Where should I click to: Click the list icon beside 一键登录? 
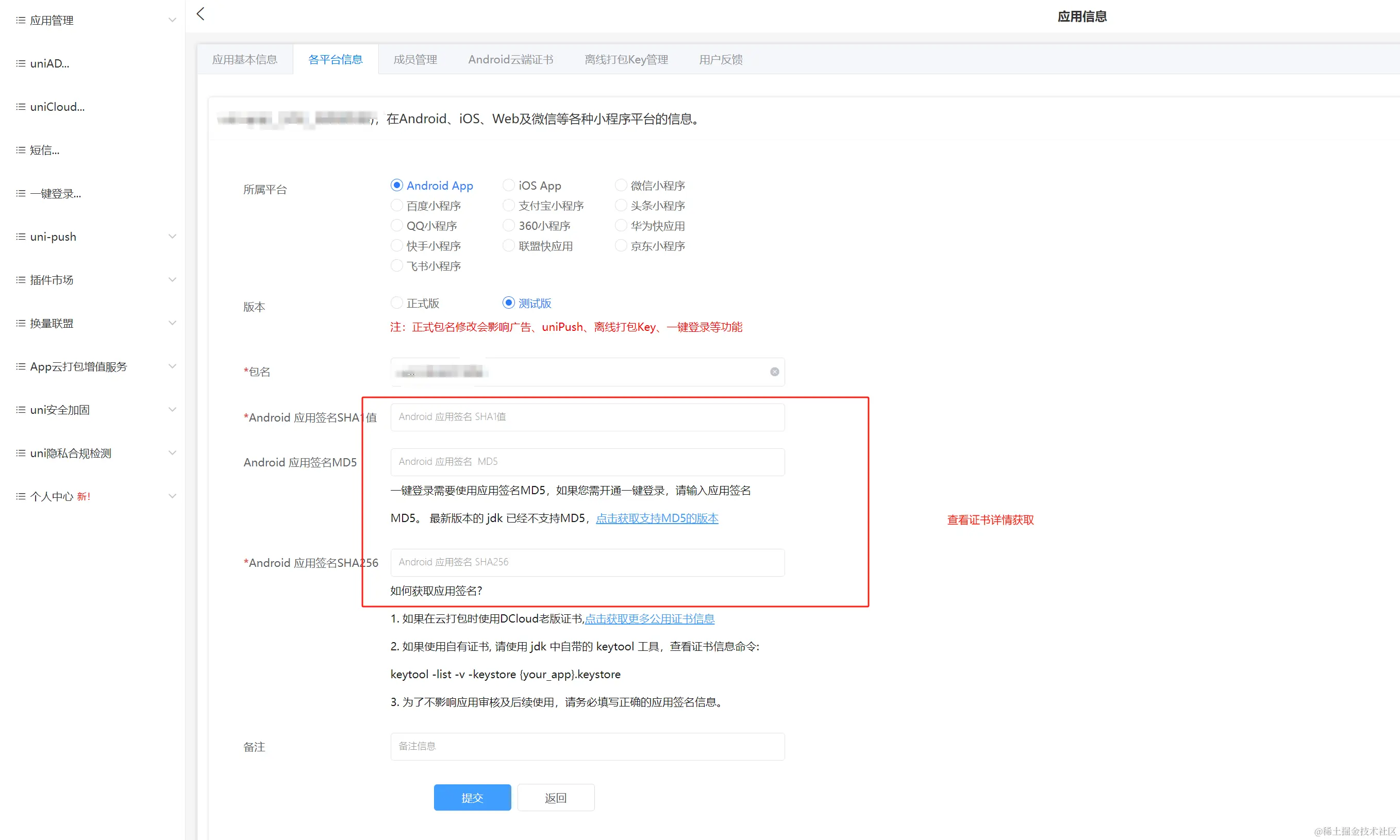coord(21,194)
